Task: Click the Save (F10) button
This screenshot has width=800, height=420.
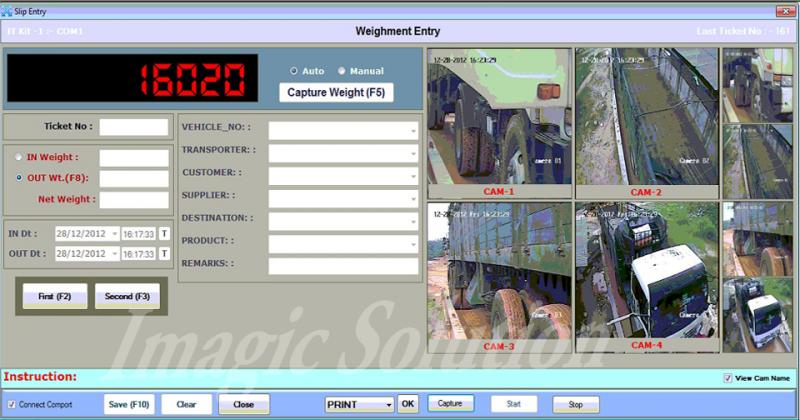Action: click(129, 404)
